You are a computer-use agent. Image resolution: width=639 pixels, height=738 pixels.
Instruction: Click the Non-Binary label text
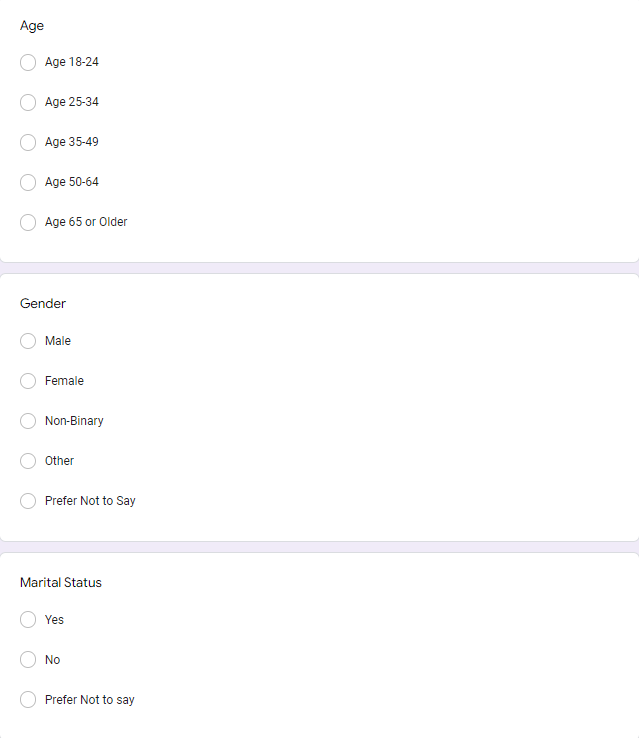coord(74,421)
